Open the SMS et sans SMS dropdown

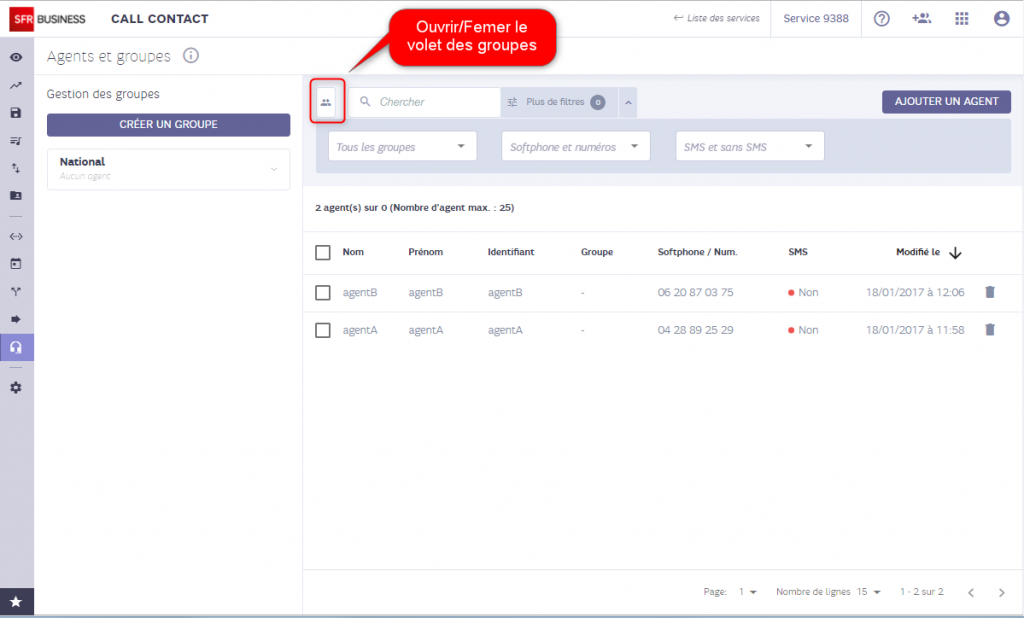(x=750, y=146)
